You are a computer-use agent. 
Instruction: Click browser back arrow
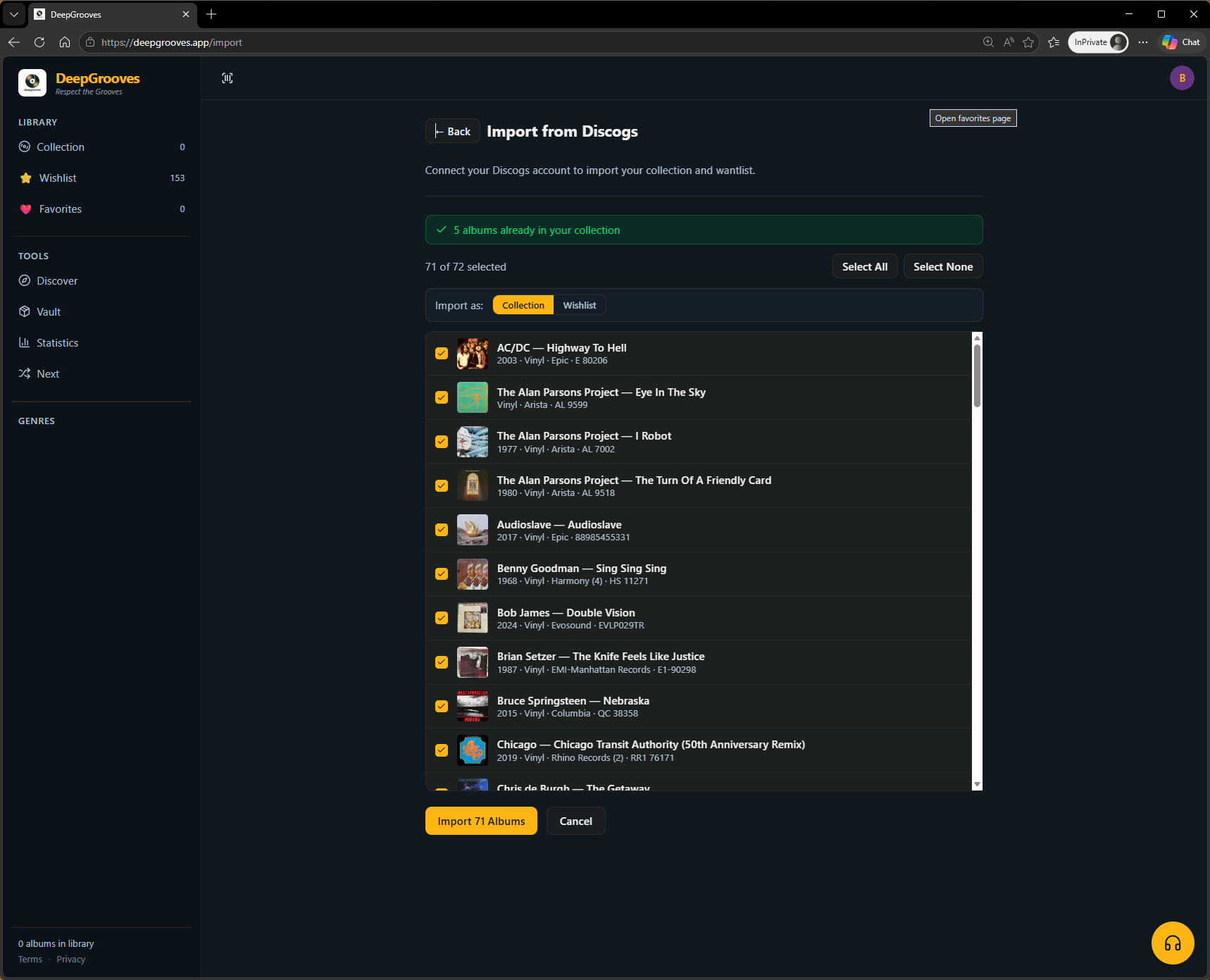[x=14, y=42]
